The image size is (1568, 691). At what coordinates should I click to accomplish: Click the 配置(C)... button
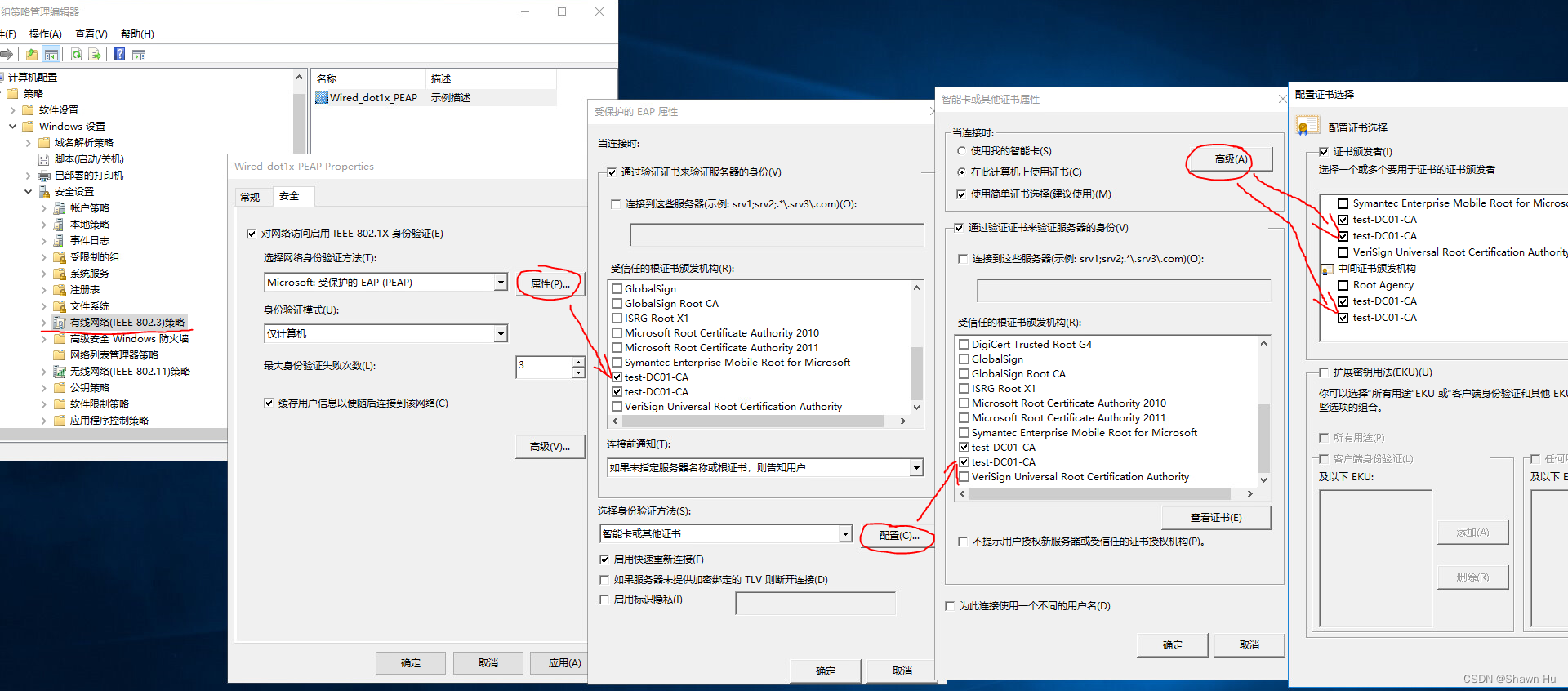tap(898, 536)
